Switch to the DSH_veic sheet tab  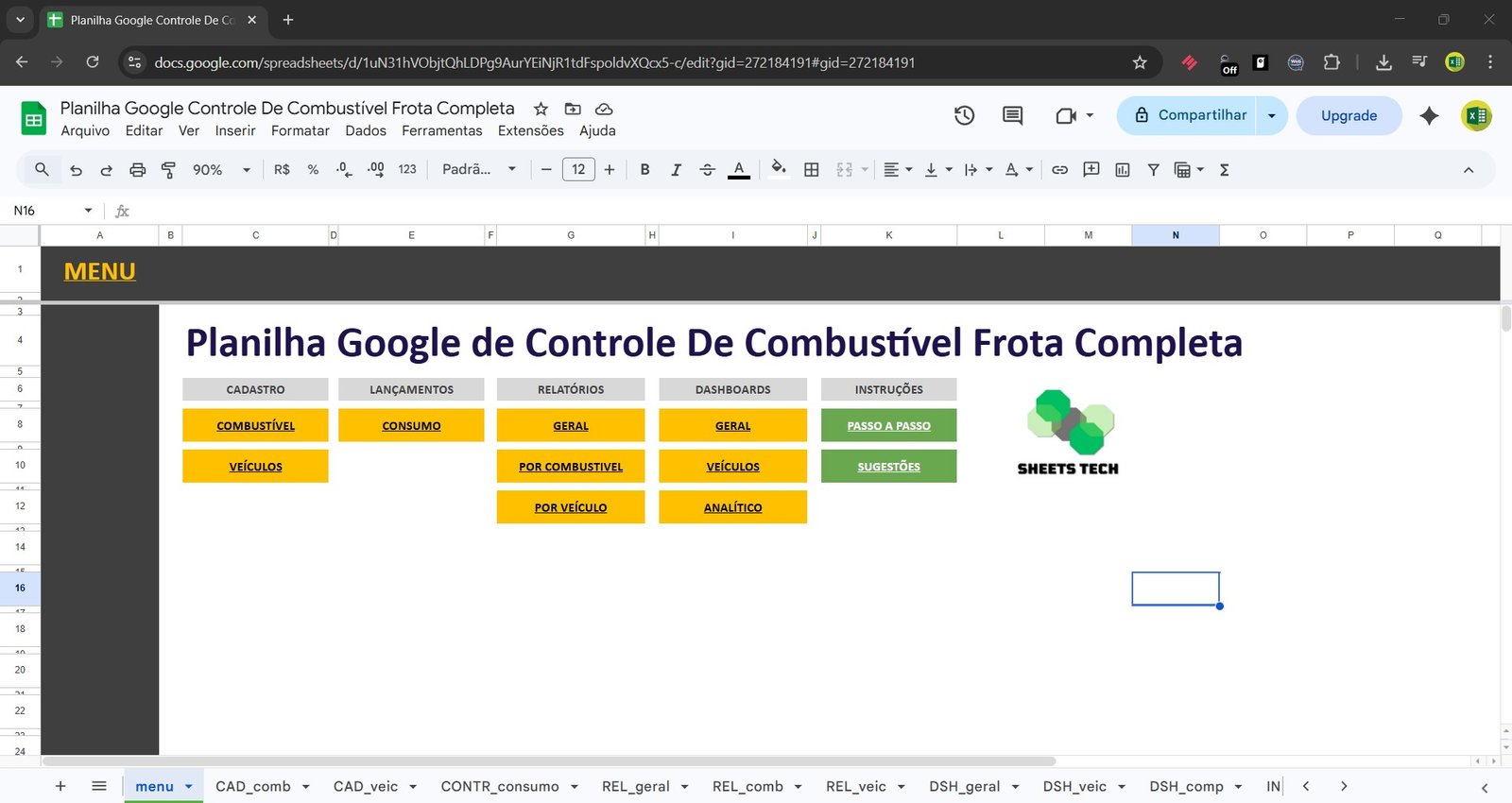[x=1074, y=786]
